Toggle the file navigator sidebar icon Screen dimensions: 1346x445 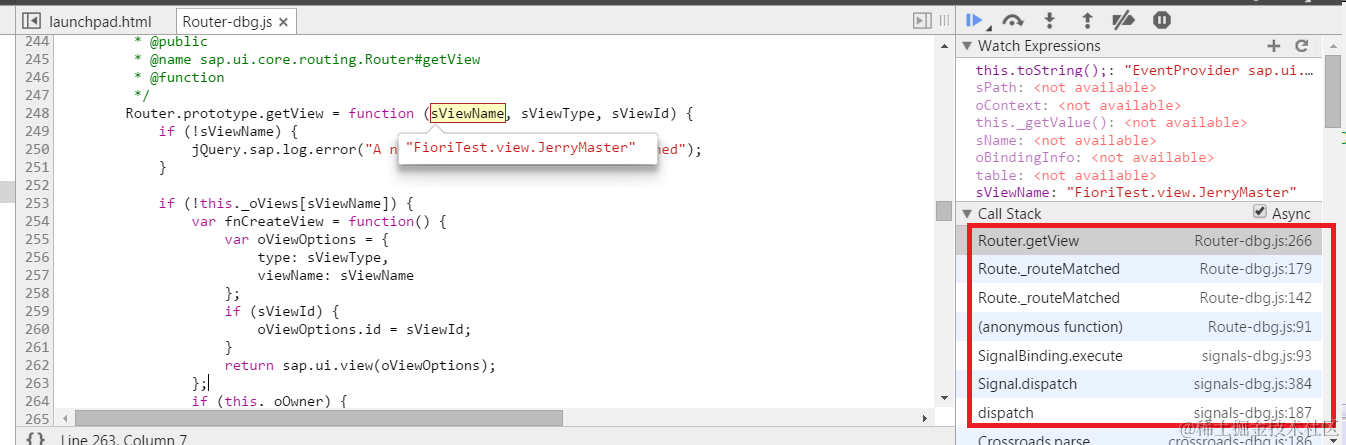tap(31, 20)
